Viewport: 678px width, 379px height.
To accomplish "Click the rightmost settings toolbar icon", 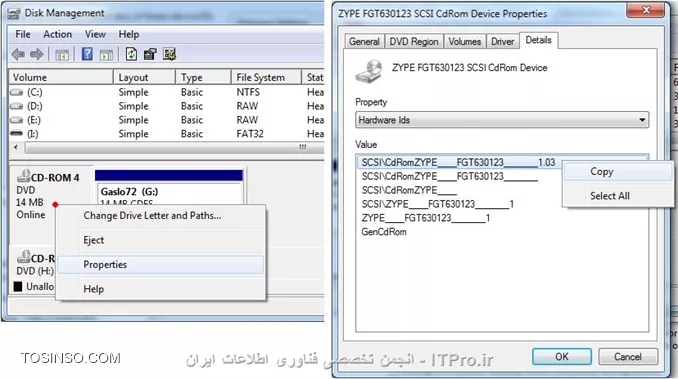I will [170, 54].
